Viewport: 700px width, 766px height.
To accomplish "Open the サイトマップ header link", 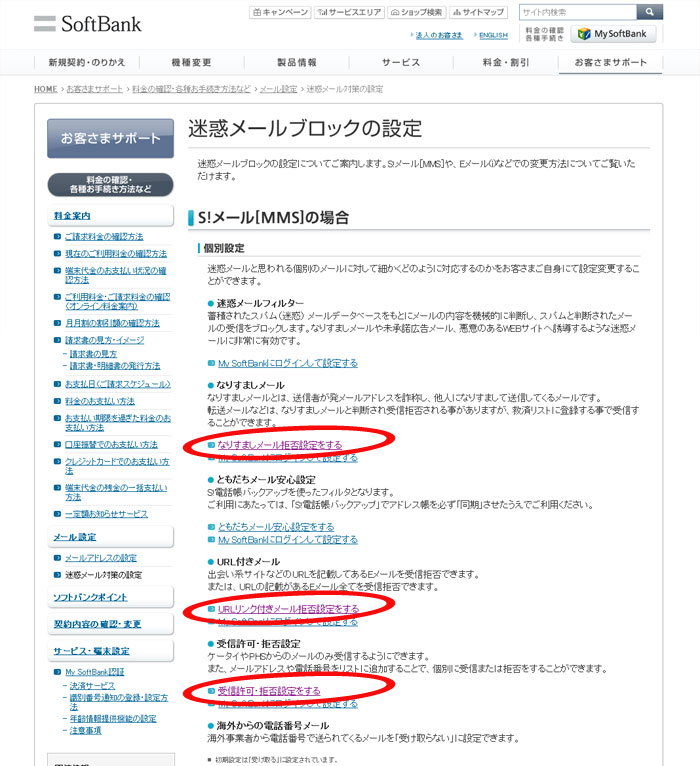I will (479, 12).
